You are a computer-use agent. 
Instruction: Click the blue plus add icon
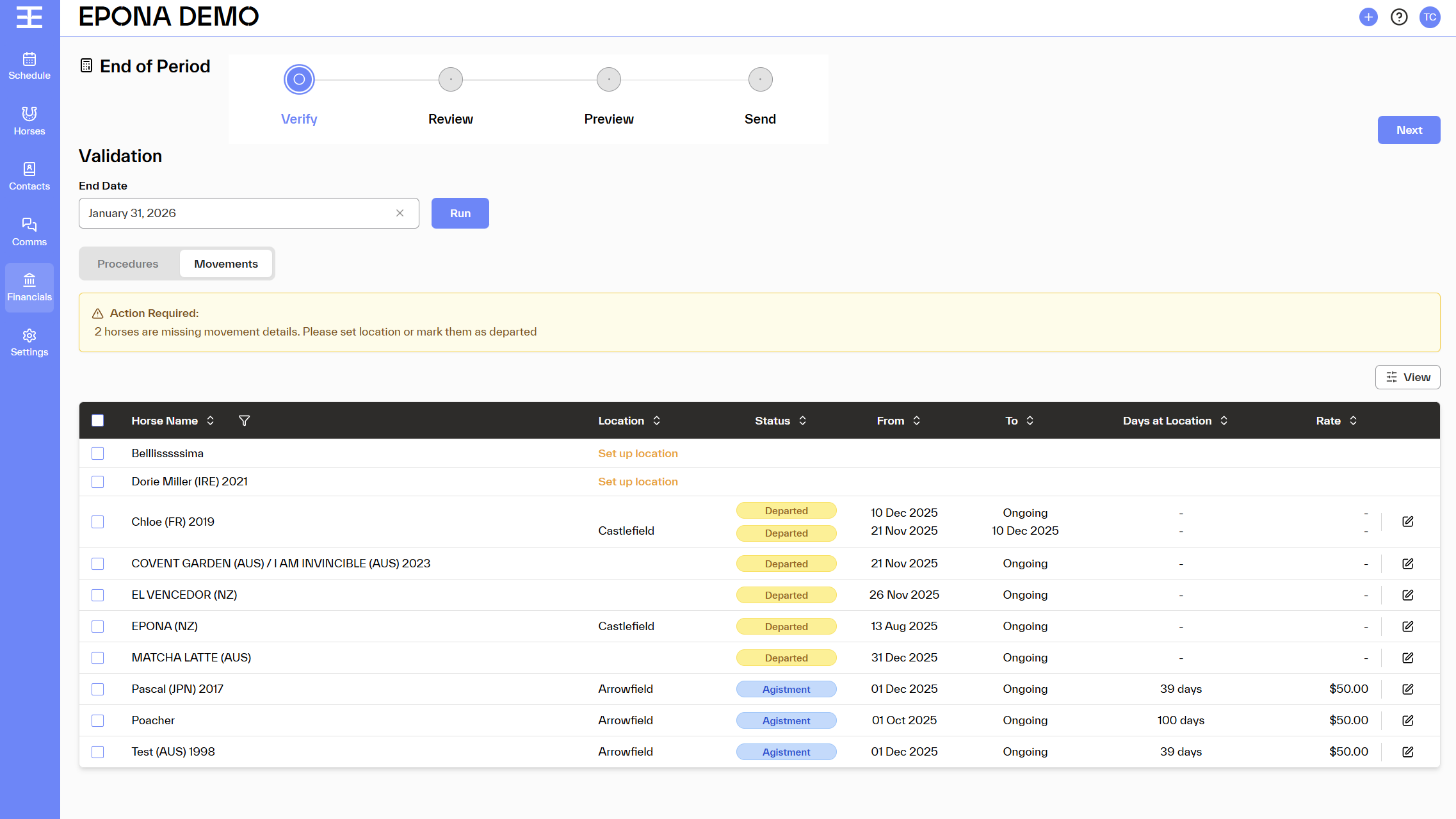1368,17
